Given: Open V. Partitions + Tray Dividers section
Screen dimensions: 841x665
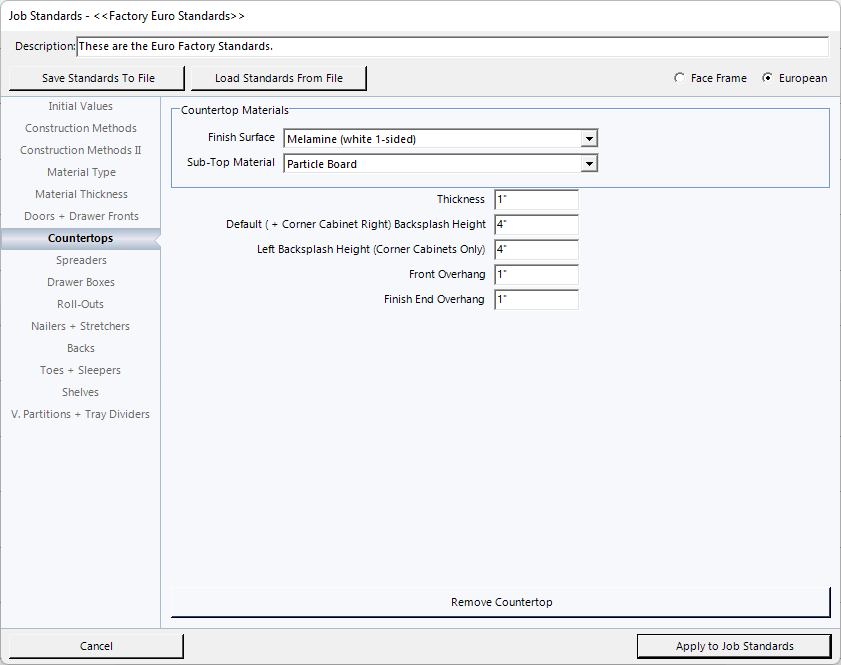Looking at the screenshot, I should 81,414.
